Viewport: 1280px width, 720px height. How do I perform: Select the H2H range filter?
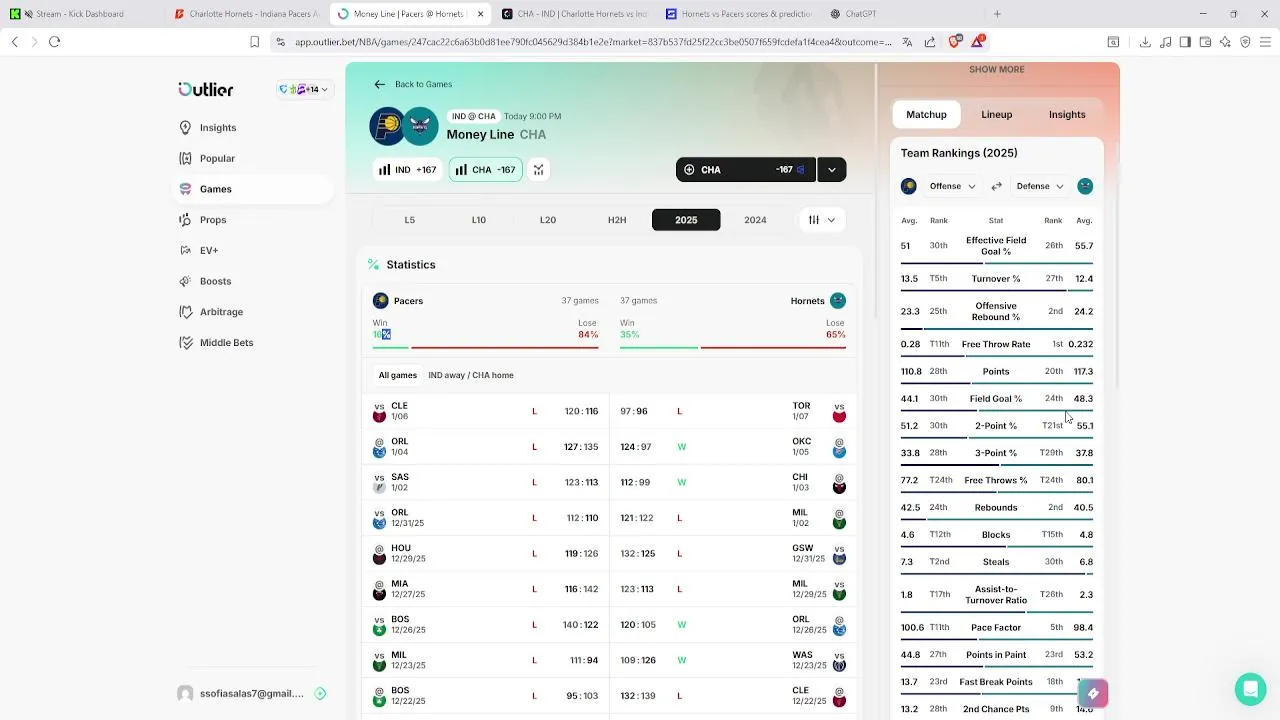(617, 220)
